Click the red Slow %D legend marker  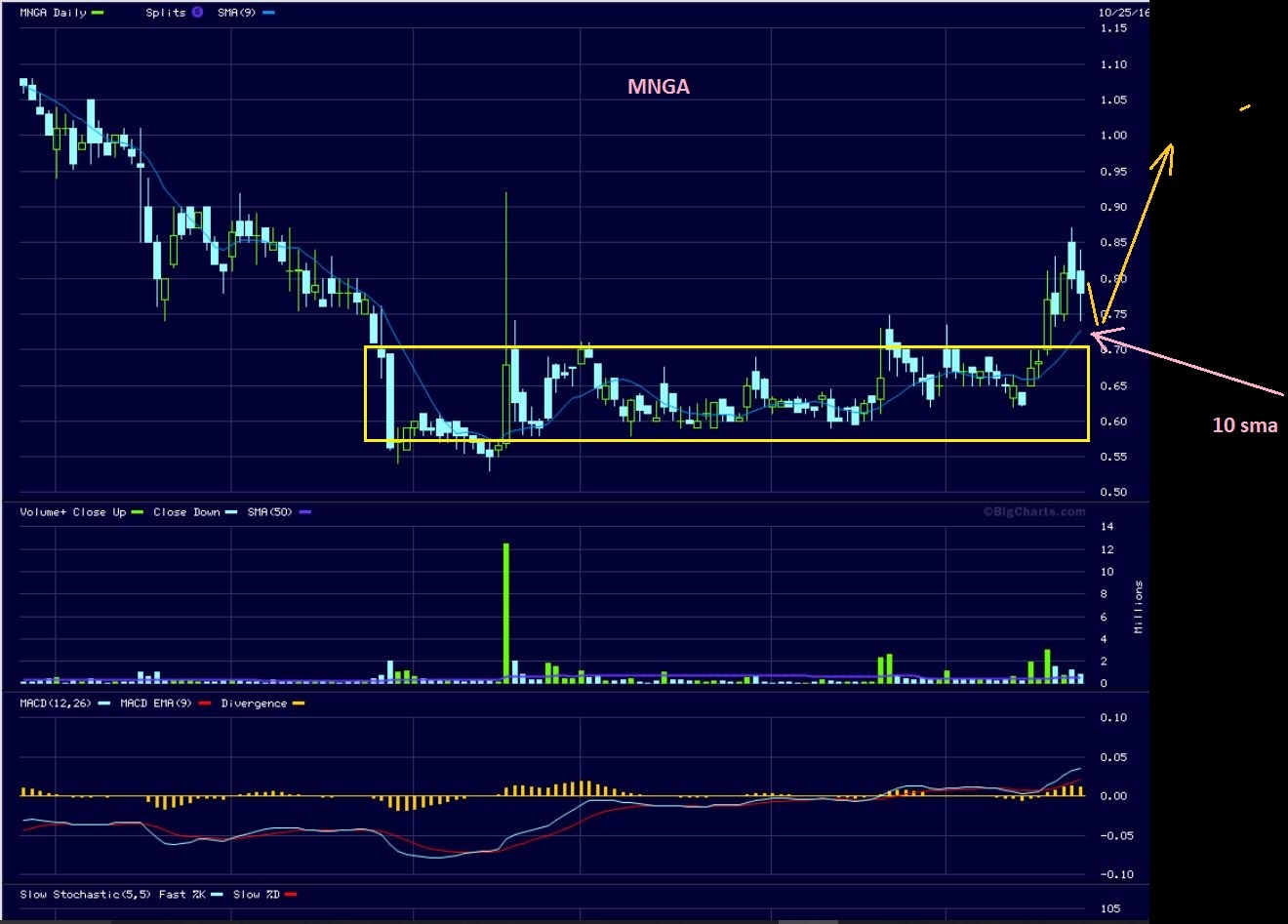[291, 895]
